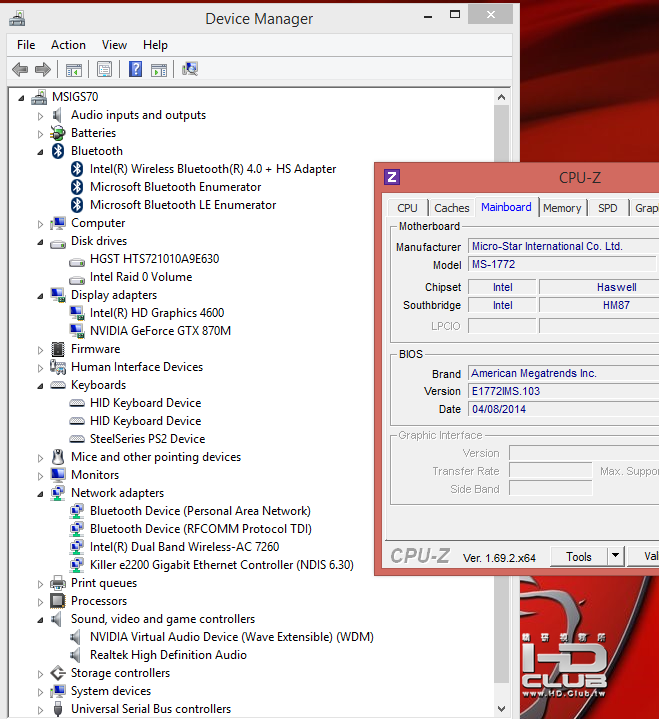This screenshot has height=719, width=659.
Task: Select Intel(R) HD Graphics 4600
Action: pos(157,313)
